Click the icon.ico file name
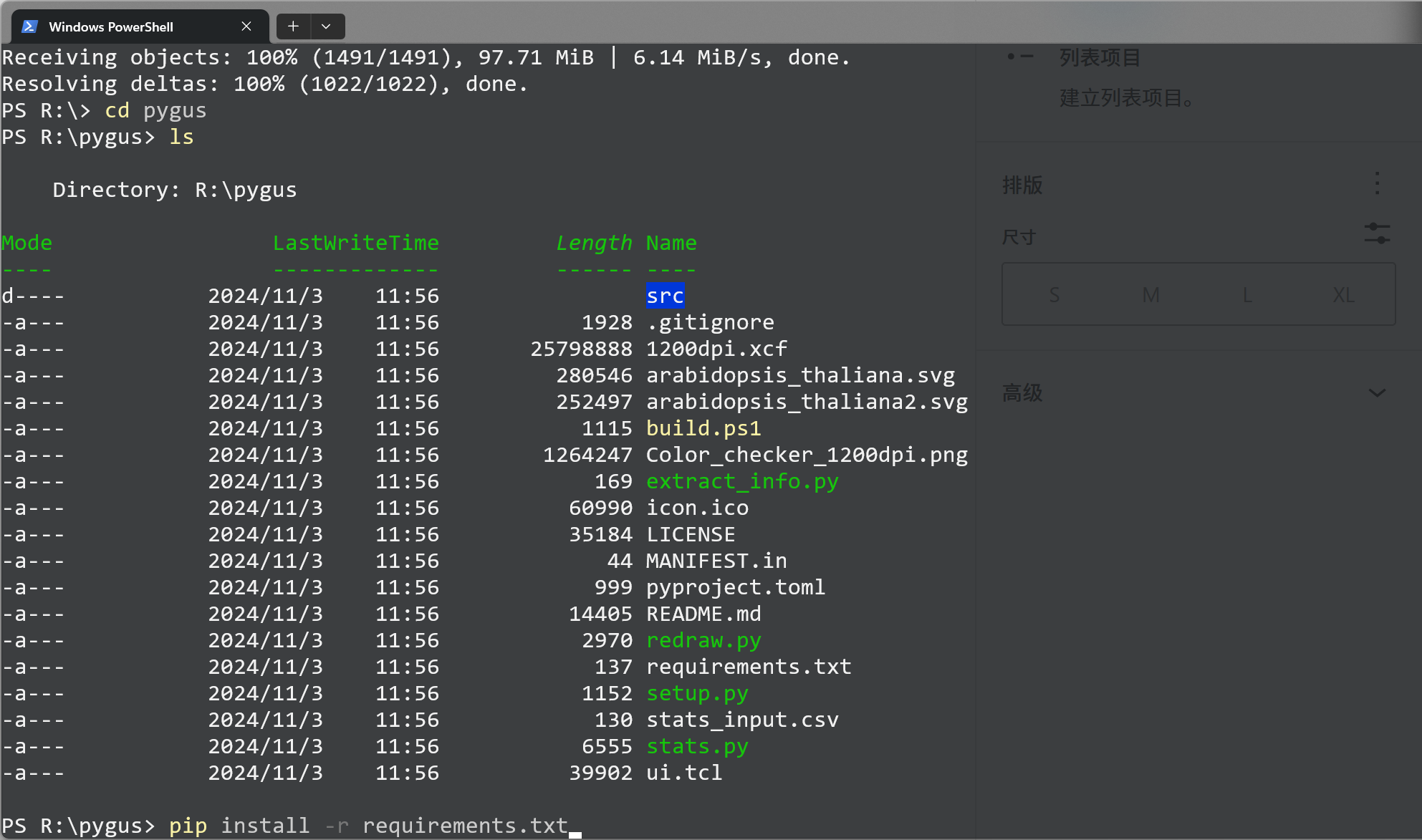The width and height of the screenshot is (1422, 840). click(x=697, y=508)
